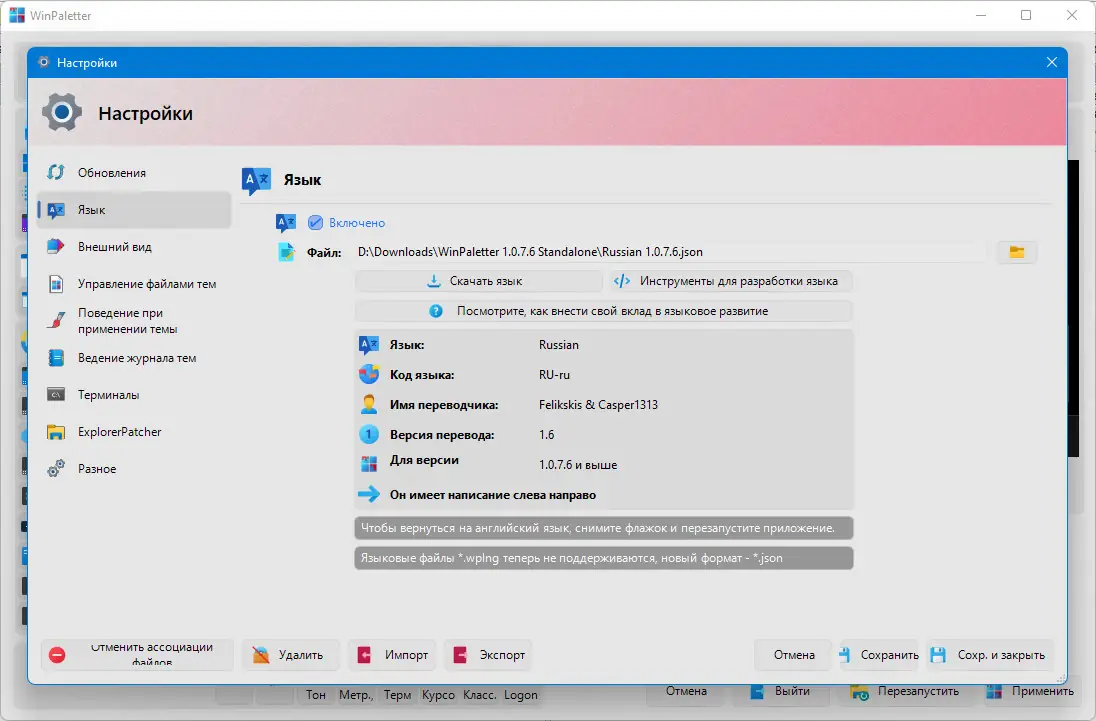
Task: Click the note about returning to English
Action: (604, 528)
